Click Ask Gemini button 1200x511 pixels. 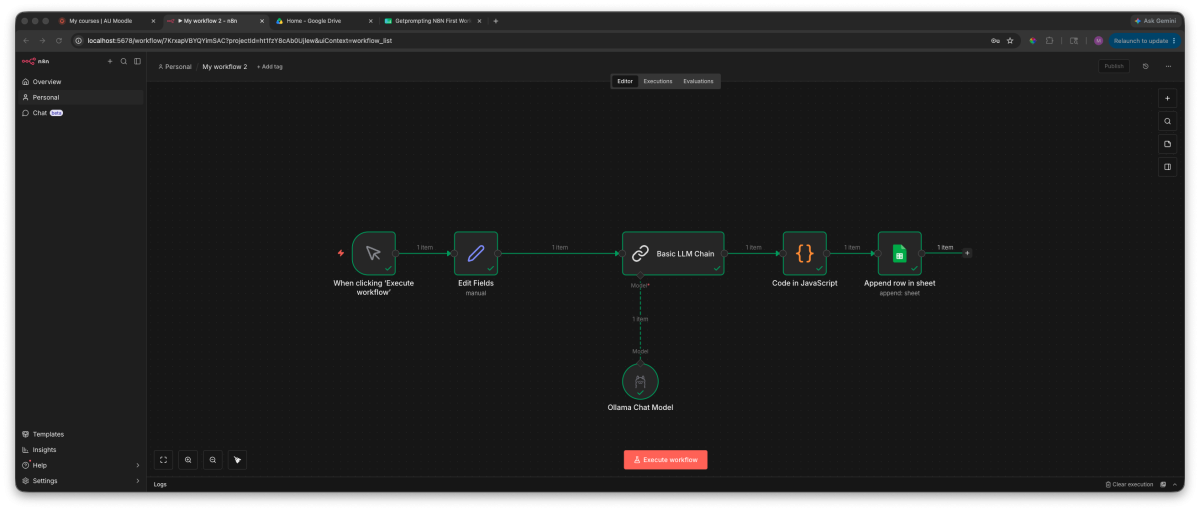(1157, 20)
